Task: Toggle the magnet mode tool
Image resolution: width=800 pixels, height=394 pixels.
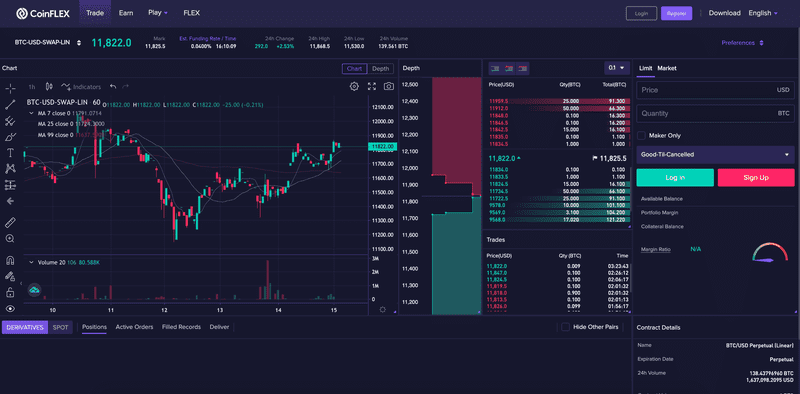Action: [10, 260]
